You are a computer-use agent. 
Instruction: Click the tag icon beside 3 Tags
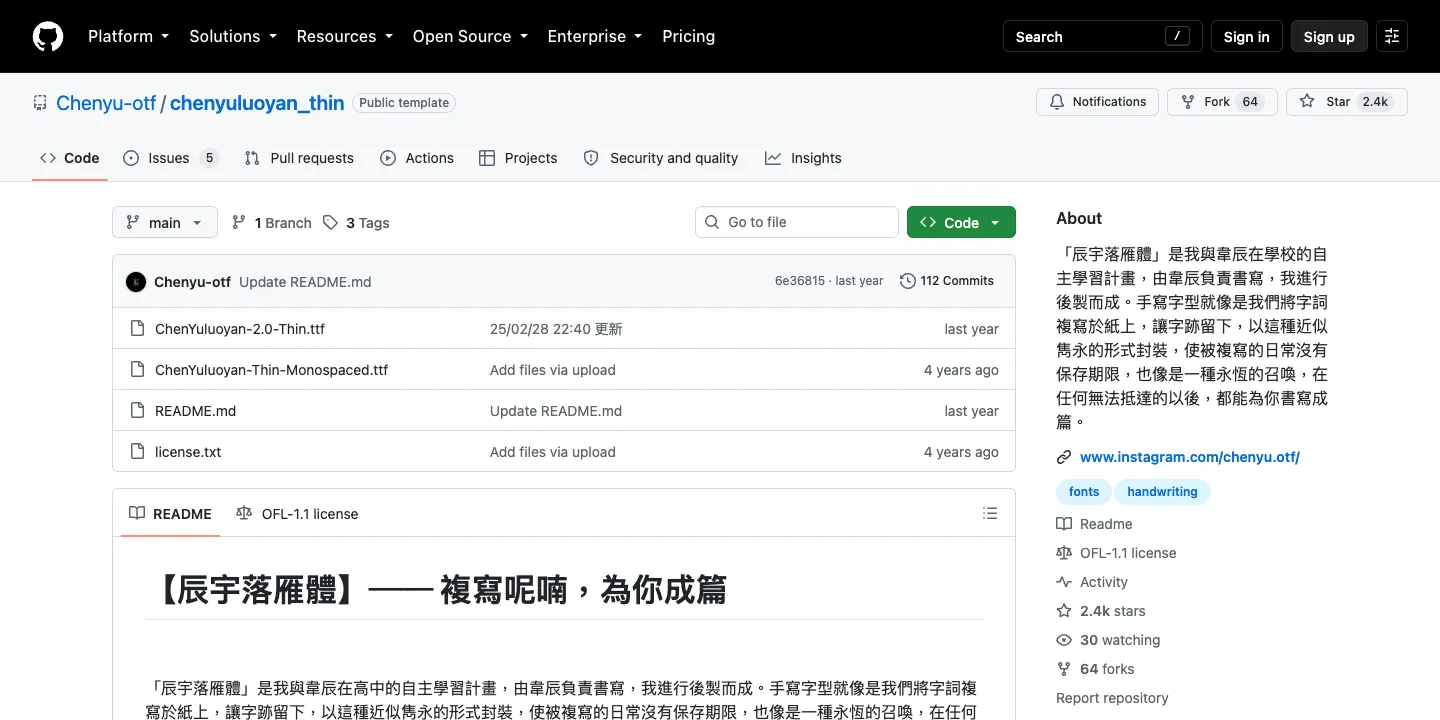point(330,222)
